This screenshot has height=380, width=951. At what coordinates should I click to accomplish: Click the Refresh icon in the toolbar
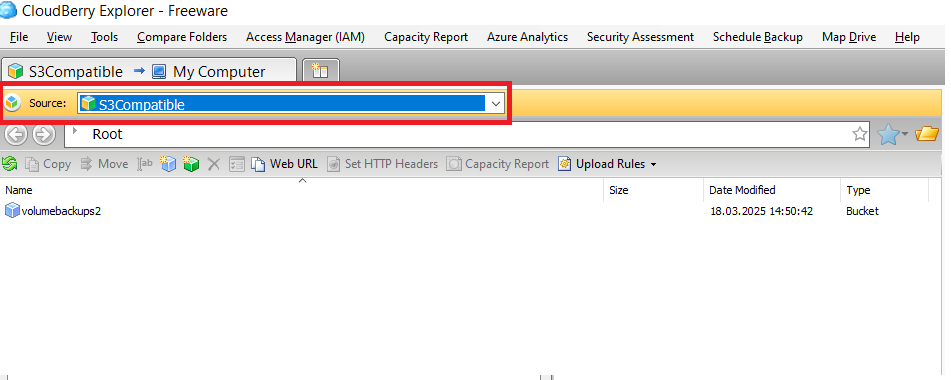[9, 164]
